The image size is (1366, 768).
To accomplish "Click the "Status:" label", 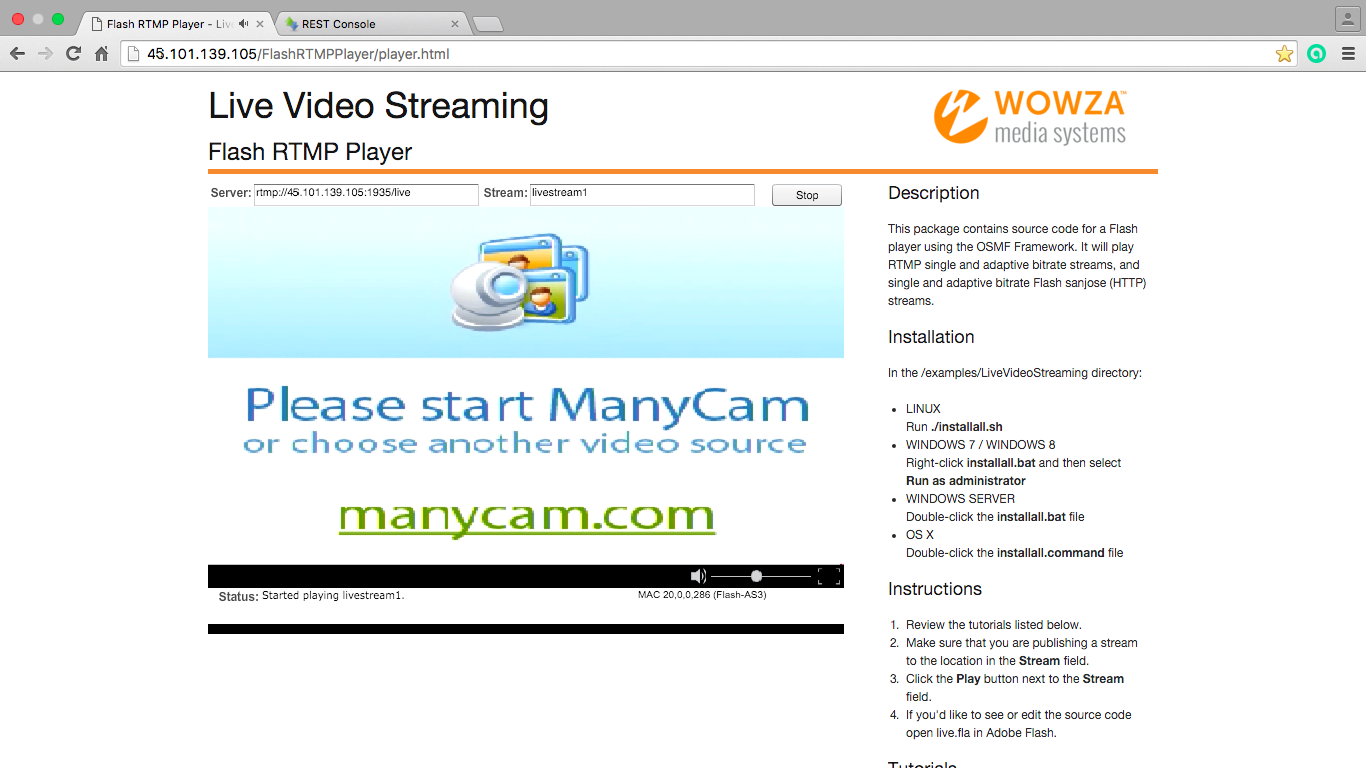I will point(239,597).
